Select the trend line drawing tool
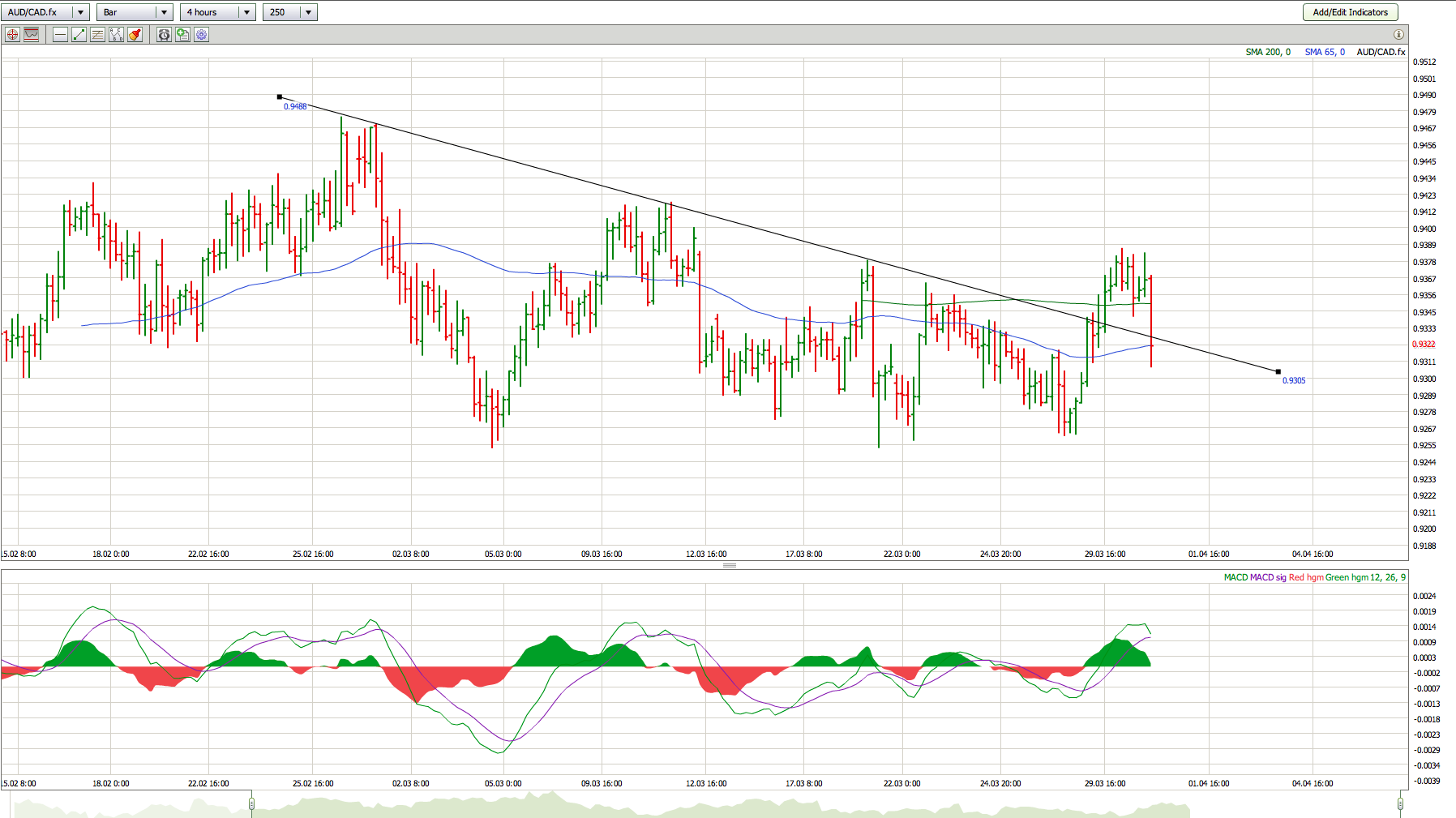This screenshot has width=1456, height=818. coord(79,35)
